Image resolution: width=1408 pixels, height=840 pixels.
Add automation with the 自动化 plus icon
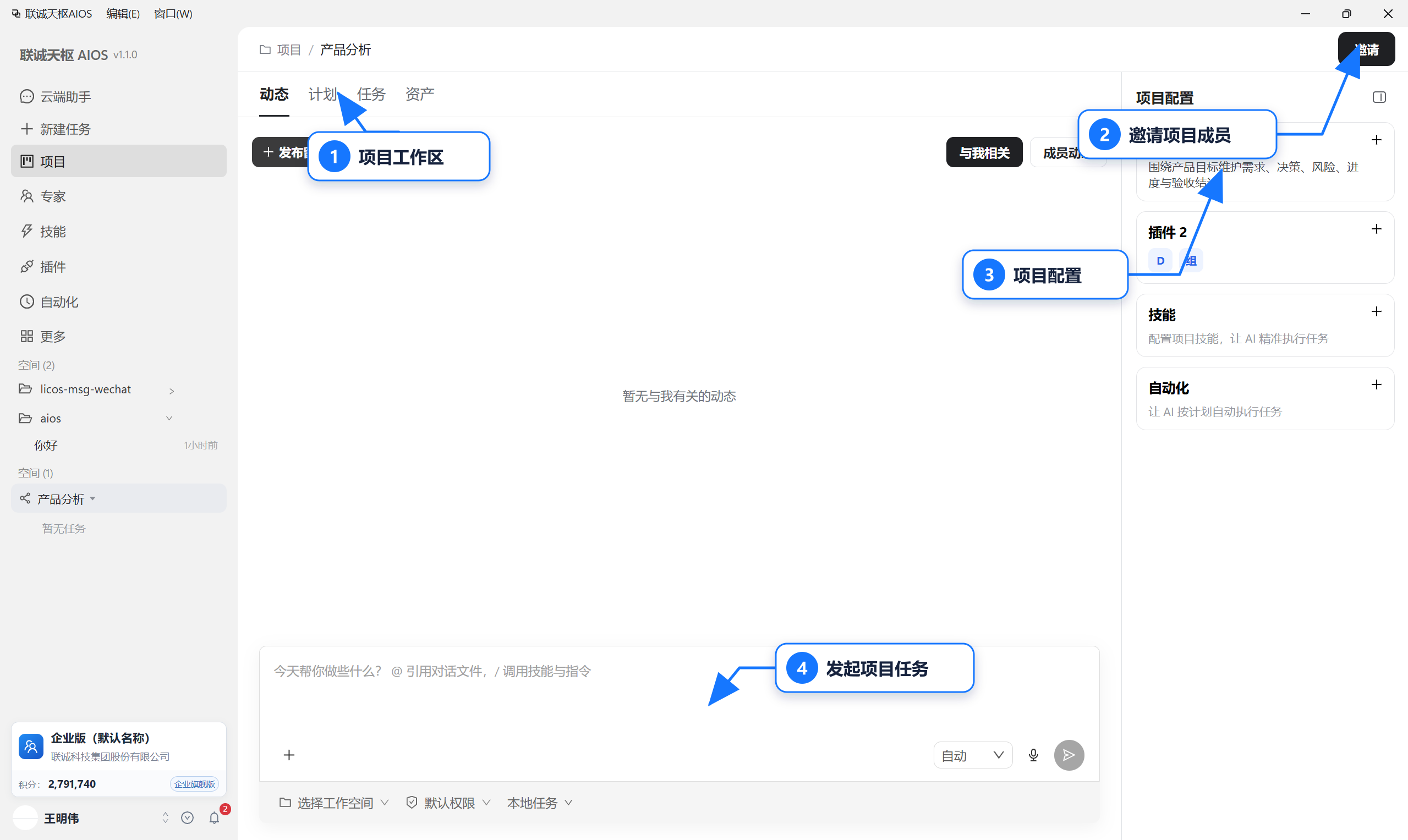[1376, 385]
